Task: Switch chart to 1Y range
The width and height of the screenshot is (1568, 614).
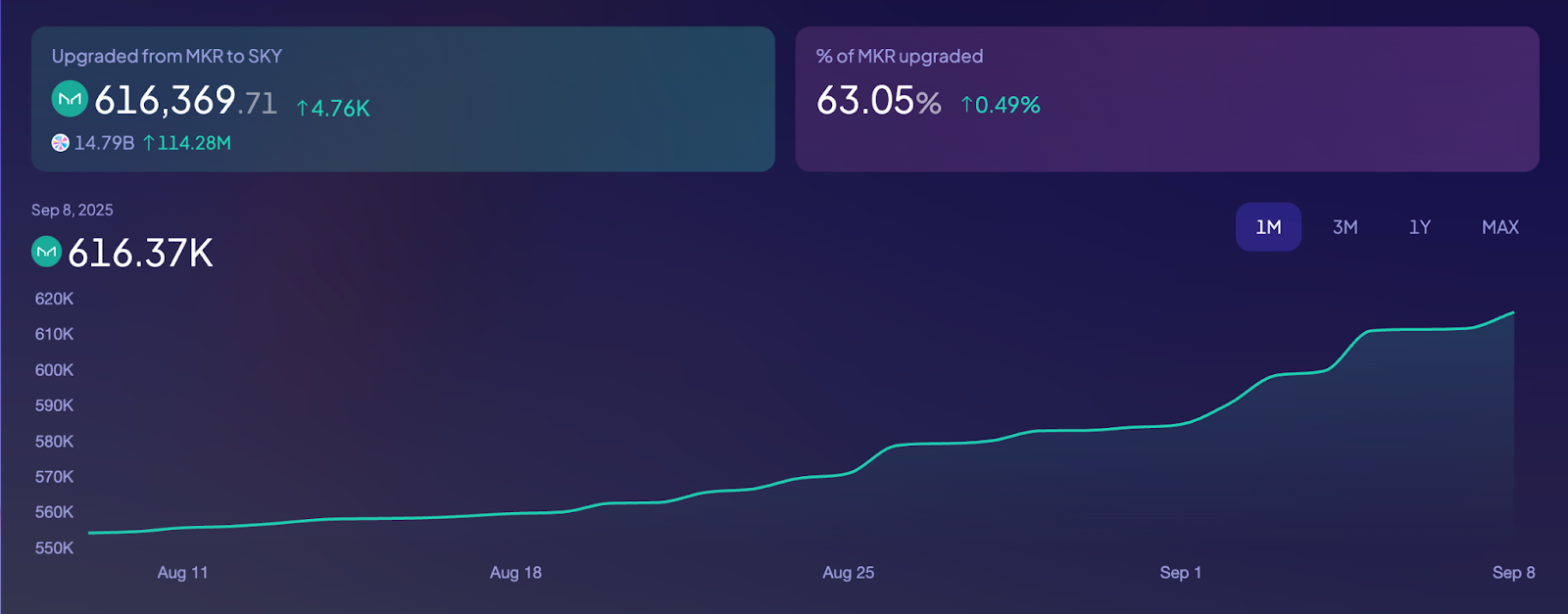Action: tap(1420, 227)
